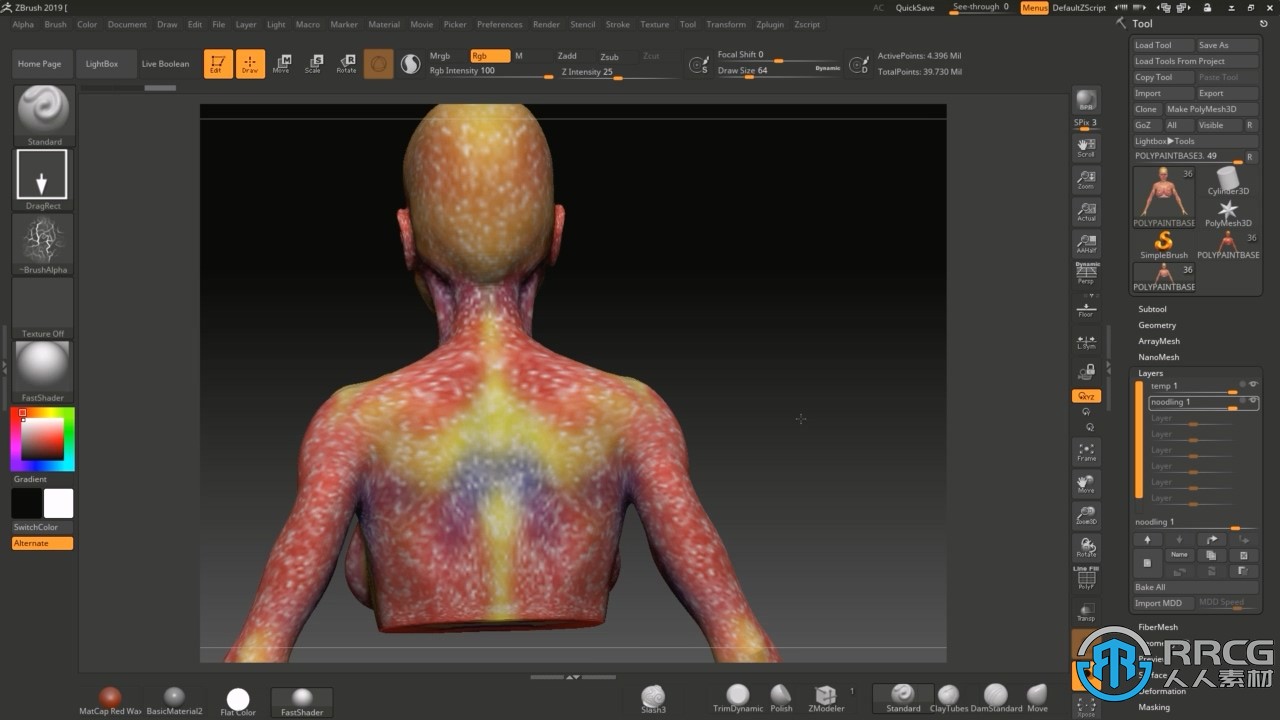Expand the NanoMesh palette
Screen dimensions: 1280x720
(x=1158, y=357)
